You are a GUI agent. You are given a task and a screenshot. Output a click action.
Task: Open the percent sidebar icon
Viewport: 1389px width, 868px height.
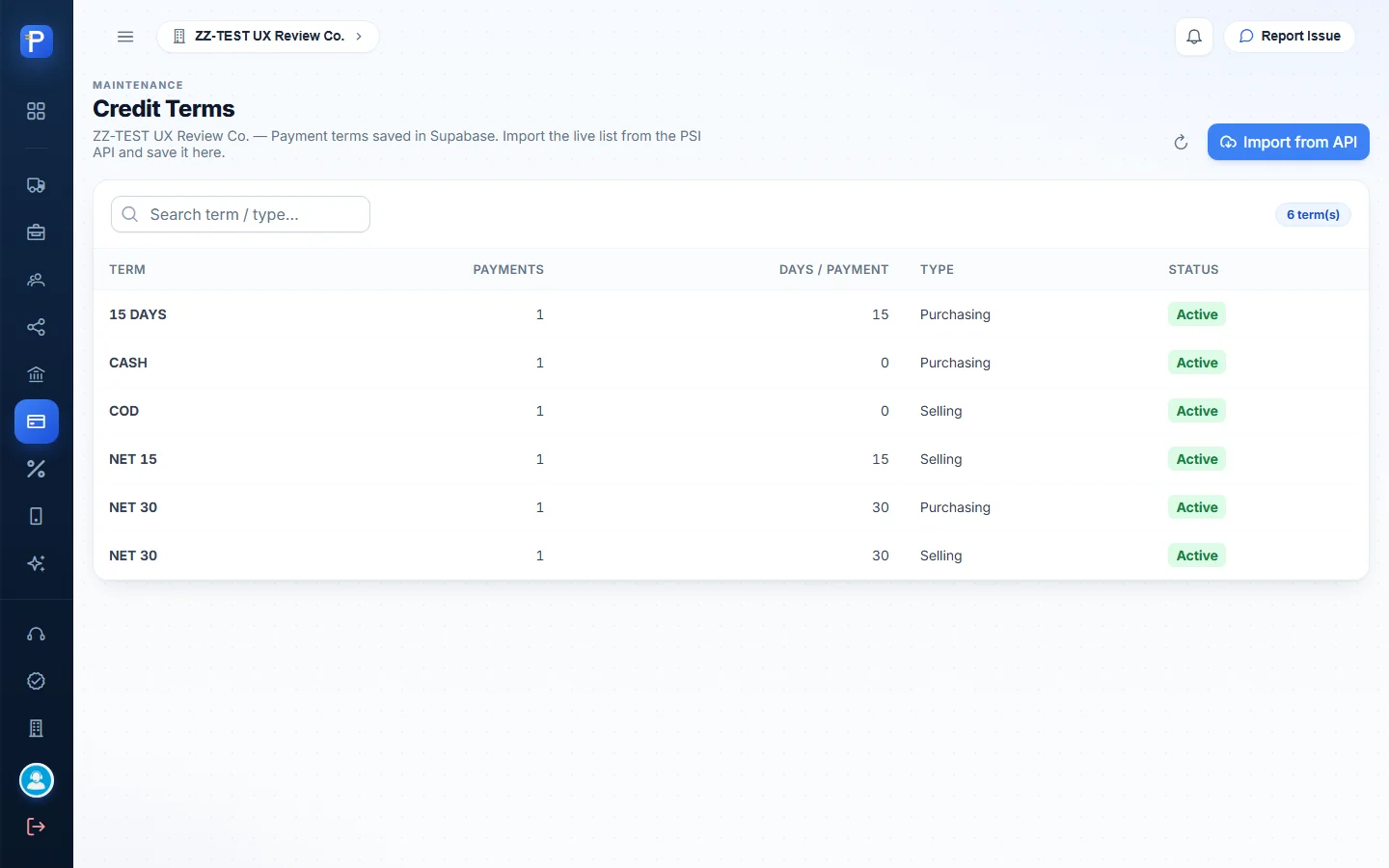point(37,469)
